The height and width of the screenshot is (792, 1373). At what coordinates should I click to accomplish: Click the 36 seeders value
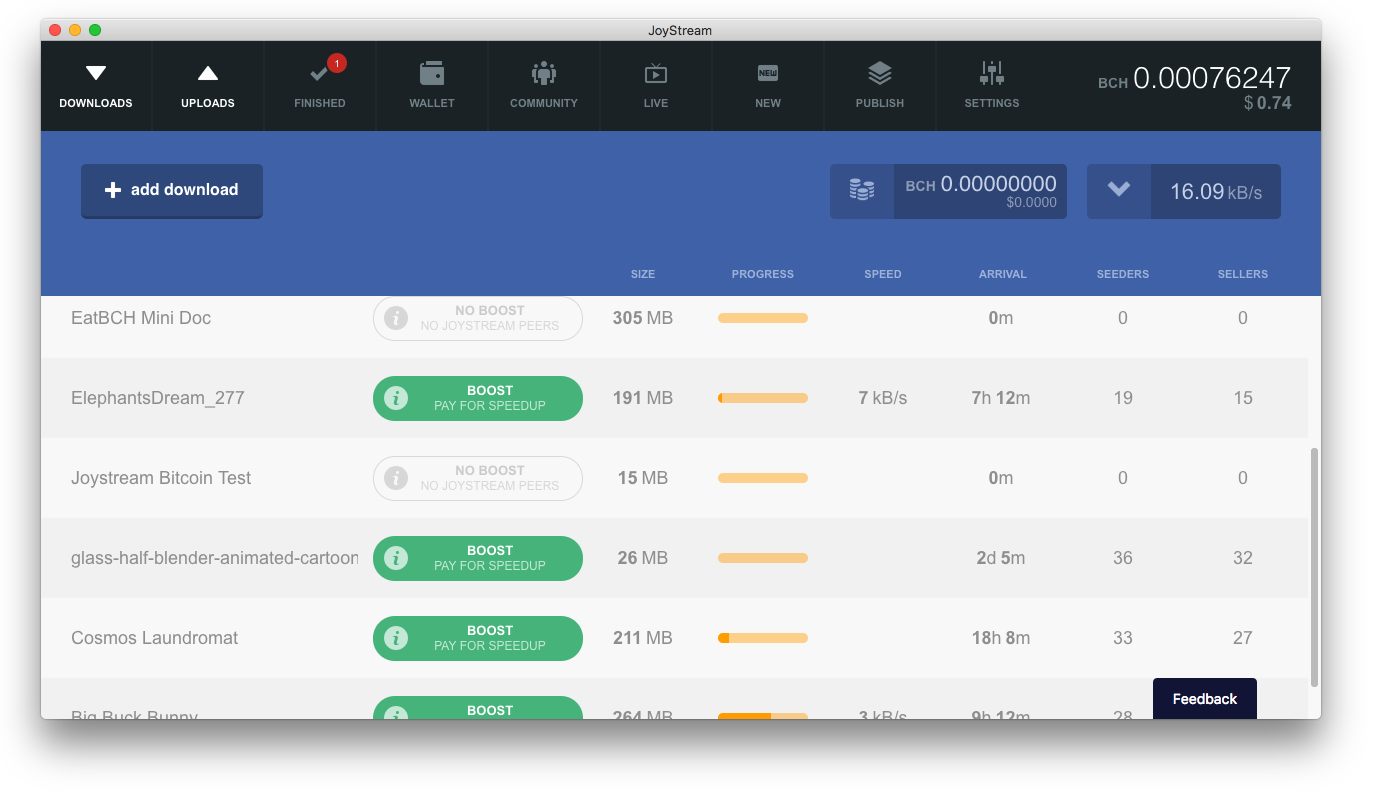pyautogui.click(x=1123, y=558)
